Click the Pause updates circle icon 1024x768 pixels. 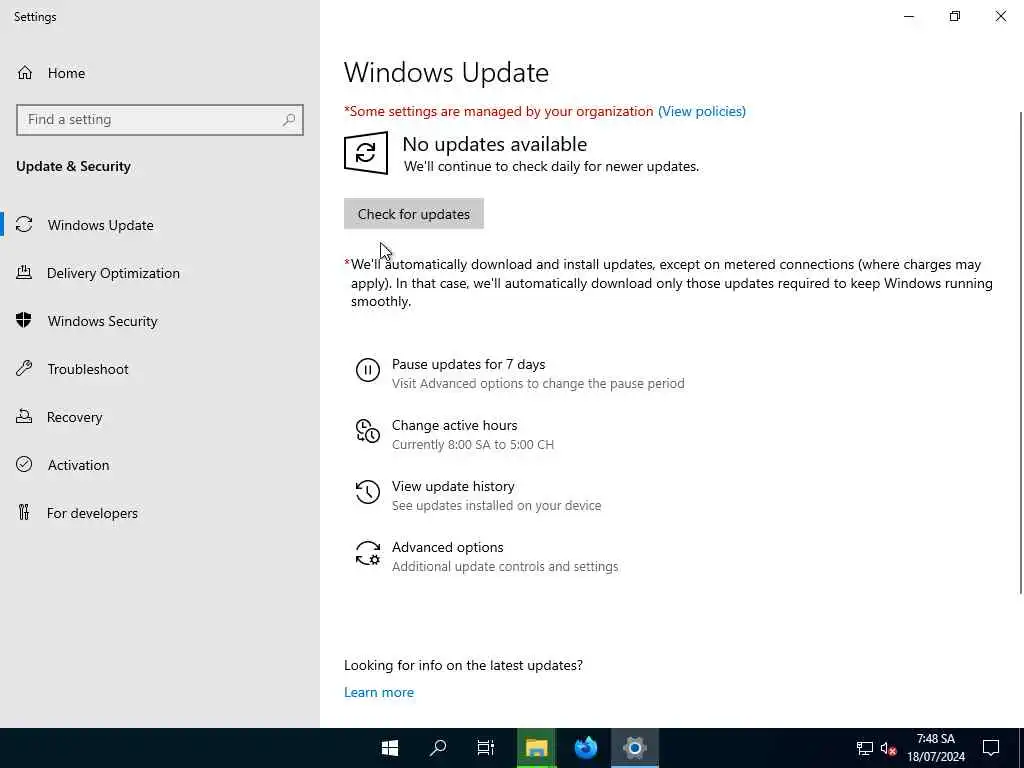pyautogui.click(x=368, y=370)
